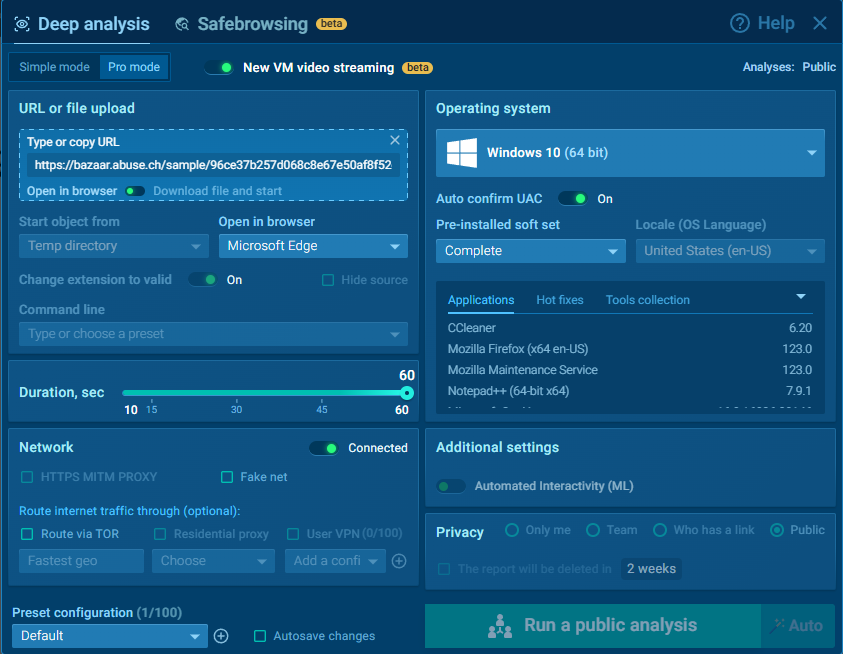This screenshot has height=654, width=843.
Task: Expand the Pre-installed soft set Complete dropdown
Action: point(531,251)
